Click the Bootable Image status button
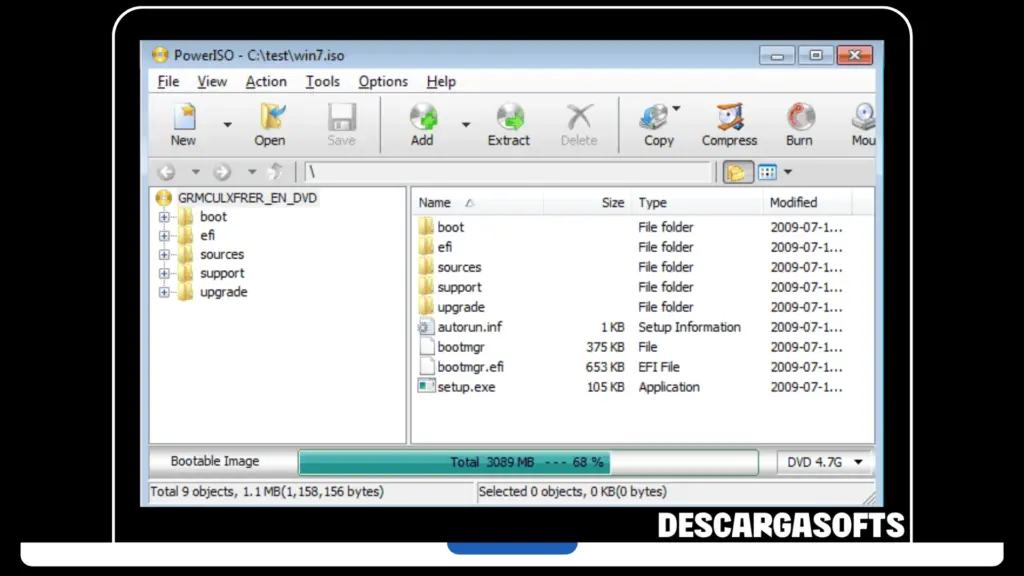This screenshot has width=1024, height=576. 215,462
